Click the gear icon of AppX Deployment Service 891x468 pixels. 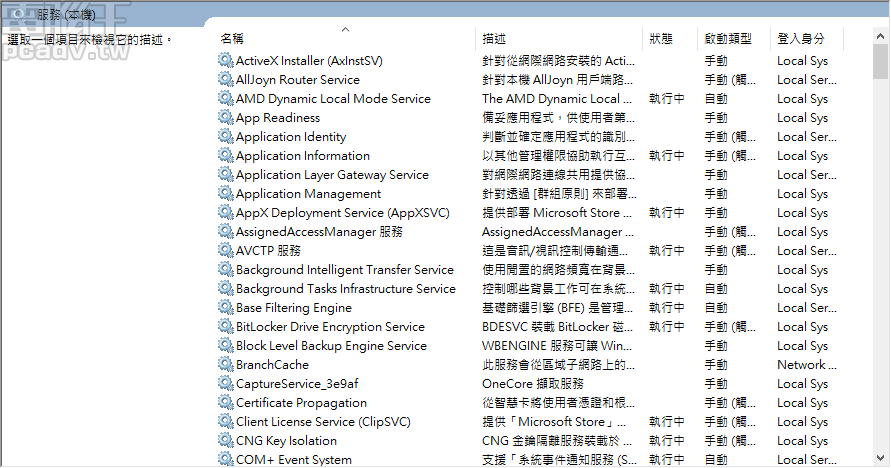[x=226, y=212]
